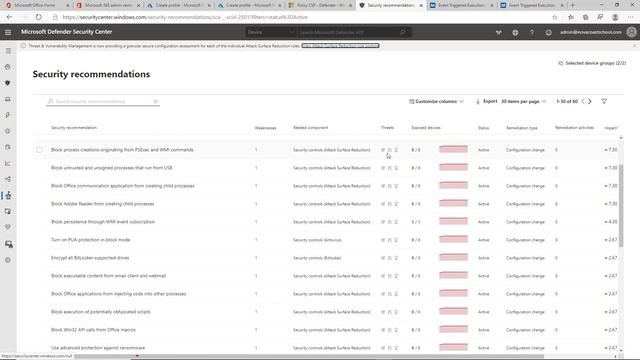The height and width of the screenshot is (360, 640).
Task: Open the Filter funnel icon
Action: (x=604, y=101)
